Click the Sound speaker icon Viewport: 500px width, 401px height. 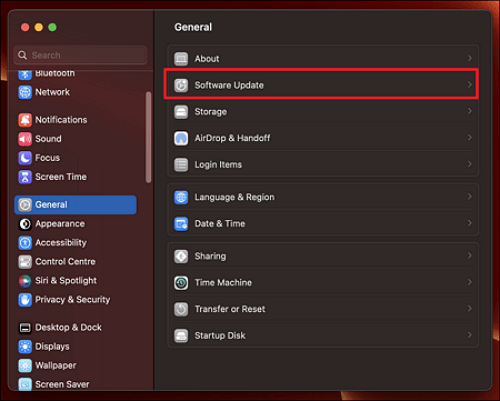tap(25, 139)
